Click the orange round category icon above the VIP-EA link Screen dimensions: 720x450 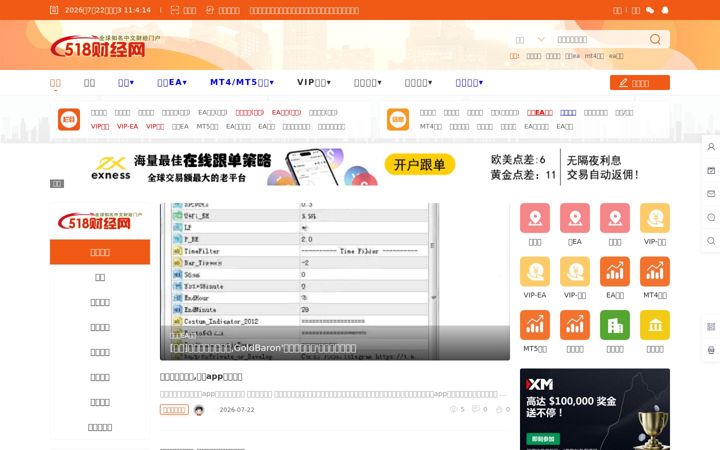(69, 119)
